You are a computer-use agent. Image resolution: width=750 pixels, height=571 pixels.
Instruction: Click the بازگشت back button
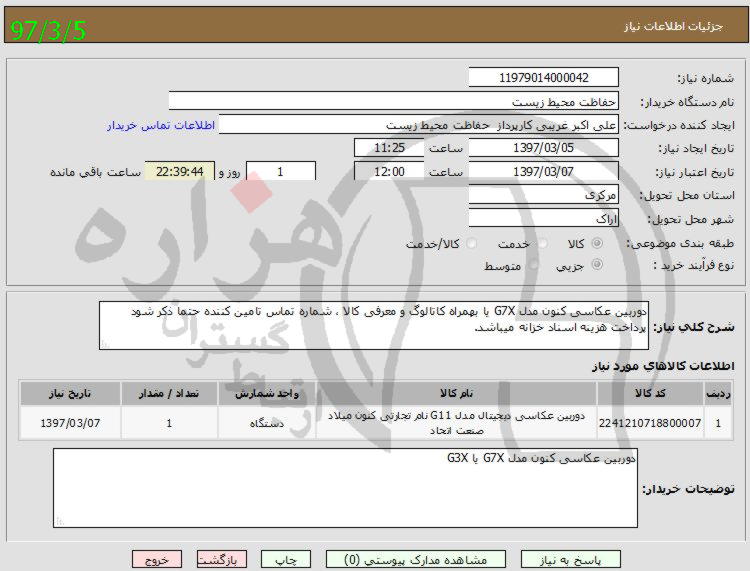pyautogui.click(x=222, y=560)
